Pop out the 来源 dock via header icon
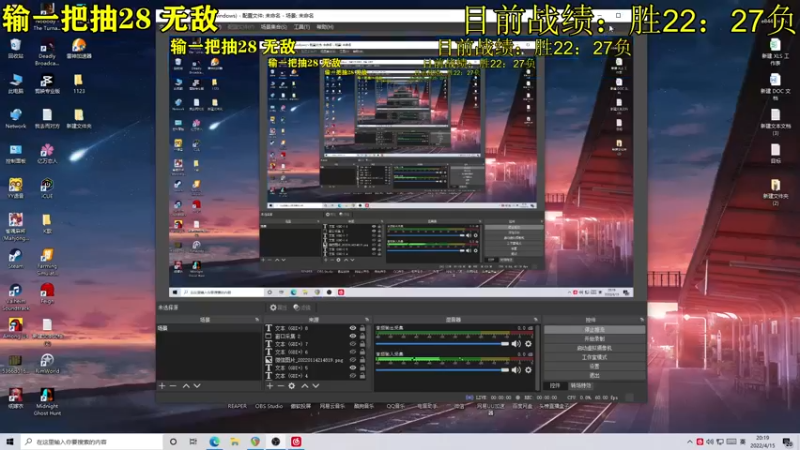800x450 pixels. (x=367, y=319)
